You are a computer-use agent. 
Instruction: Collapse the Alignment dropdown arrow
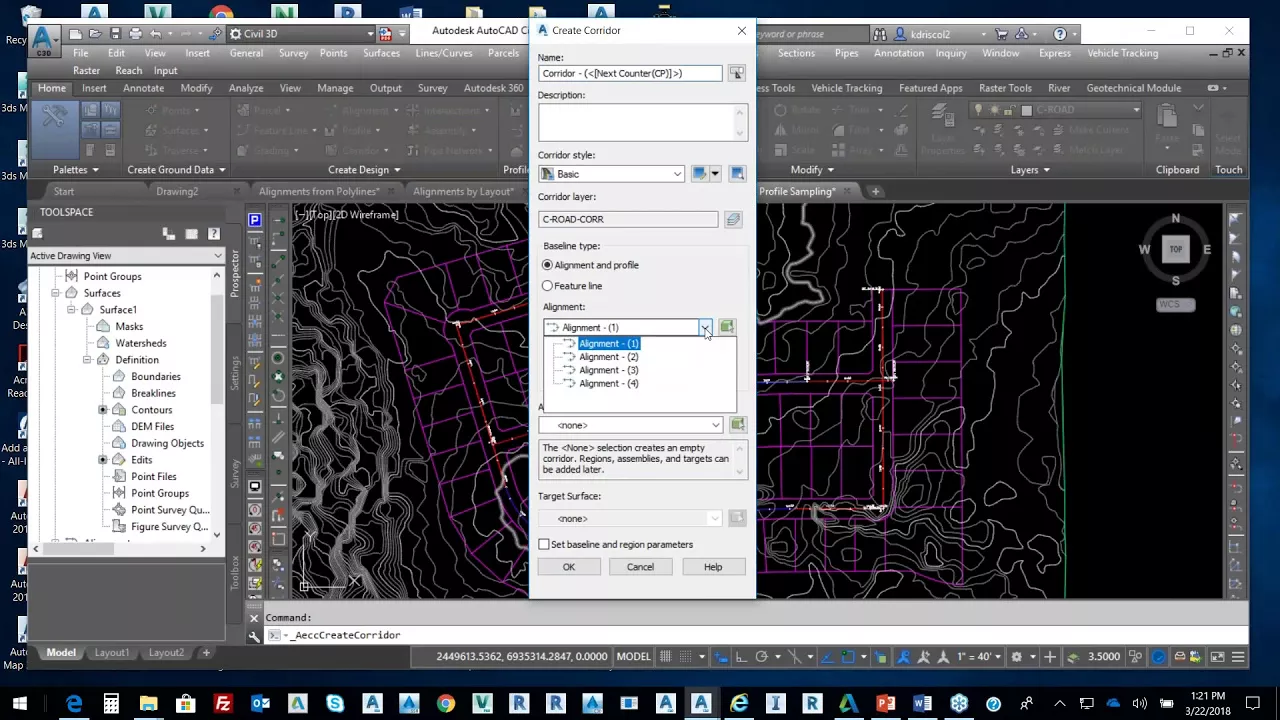click(x=705, y=327)
